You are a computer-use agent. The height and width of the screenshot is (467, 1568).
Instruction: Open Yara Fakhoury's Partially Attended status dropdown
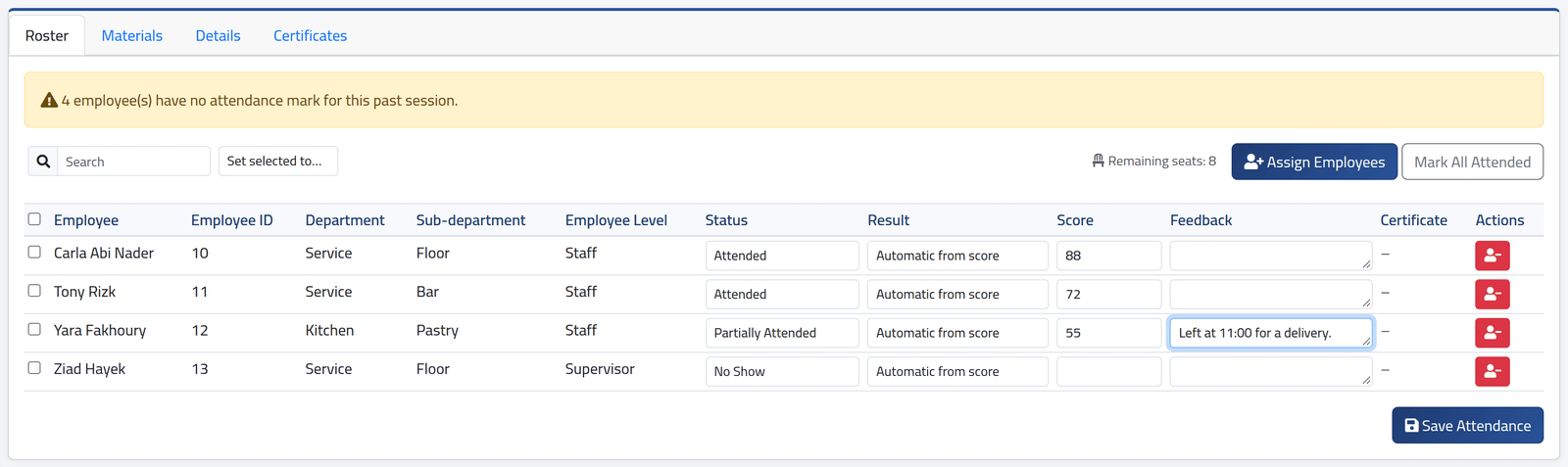coord(782,333)
